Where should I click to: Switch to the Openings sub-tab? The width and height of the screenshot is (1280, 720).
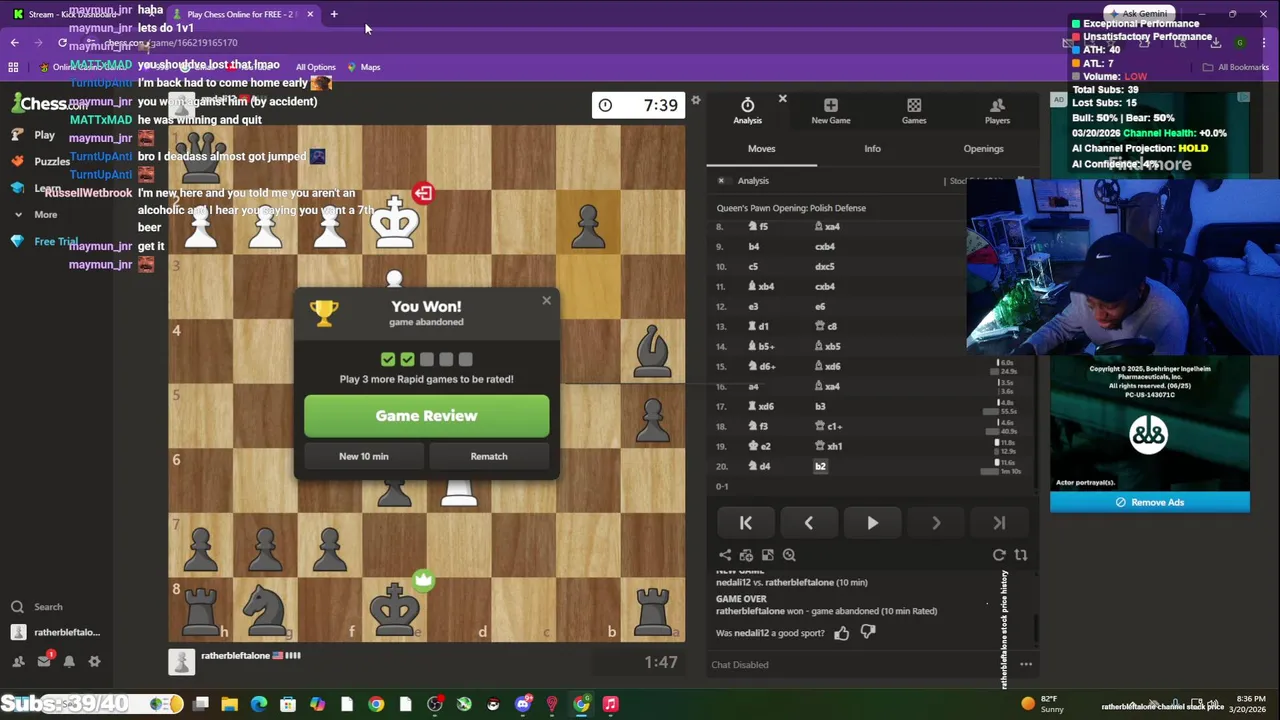pos(983,149)
